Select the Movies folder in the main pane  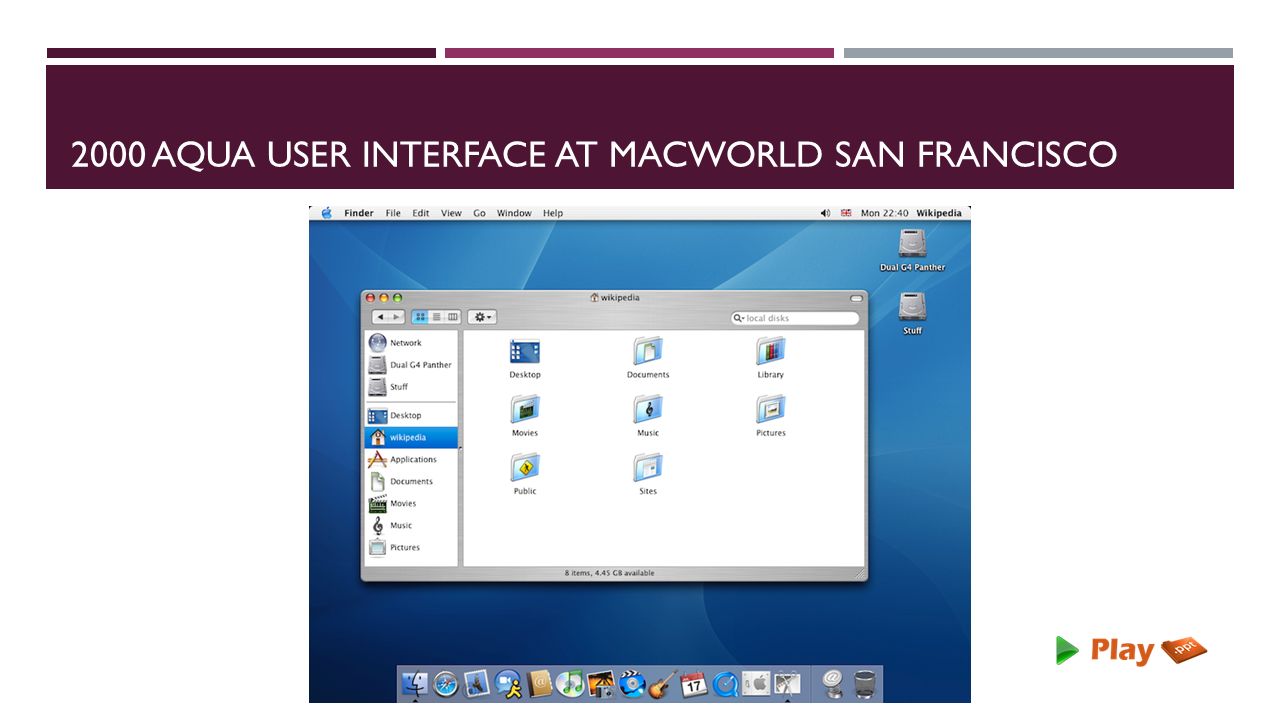pos(525,415)
